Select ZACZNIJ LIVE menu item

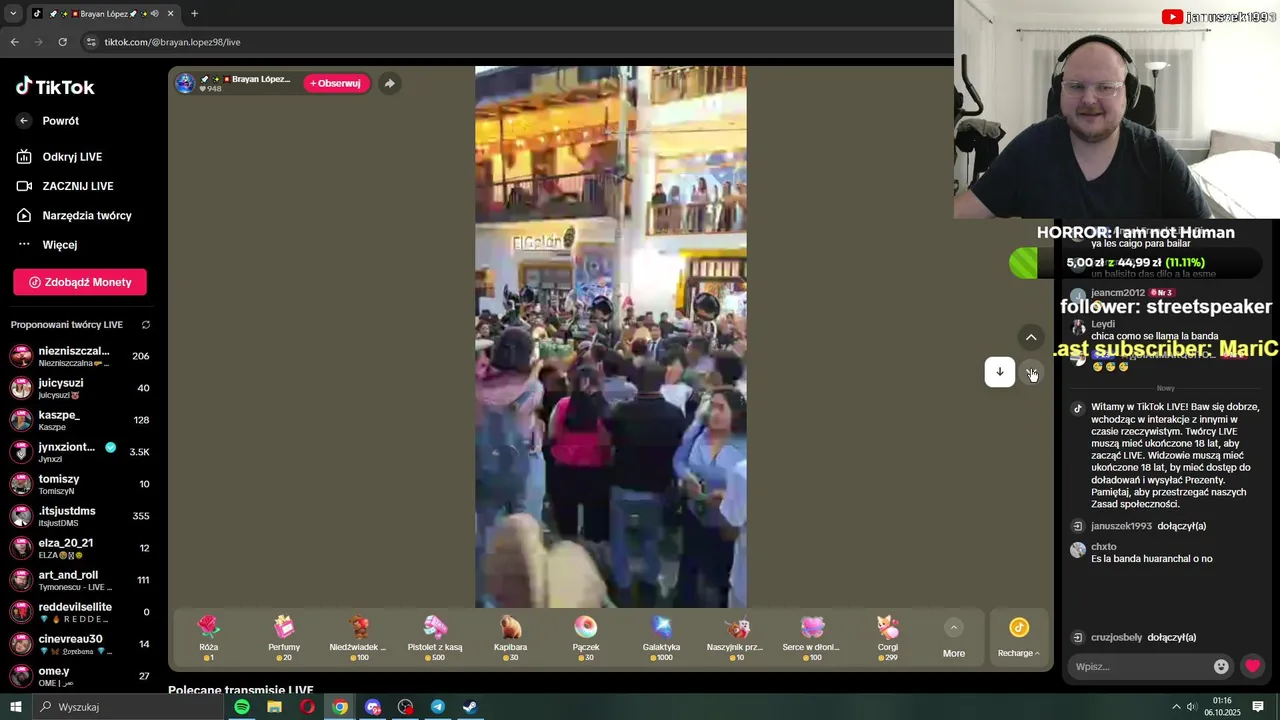pos(65,186)
